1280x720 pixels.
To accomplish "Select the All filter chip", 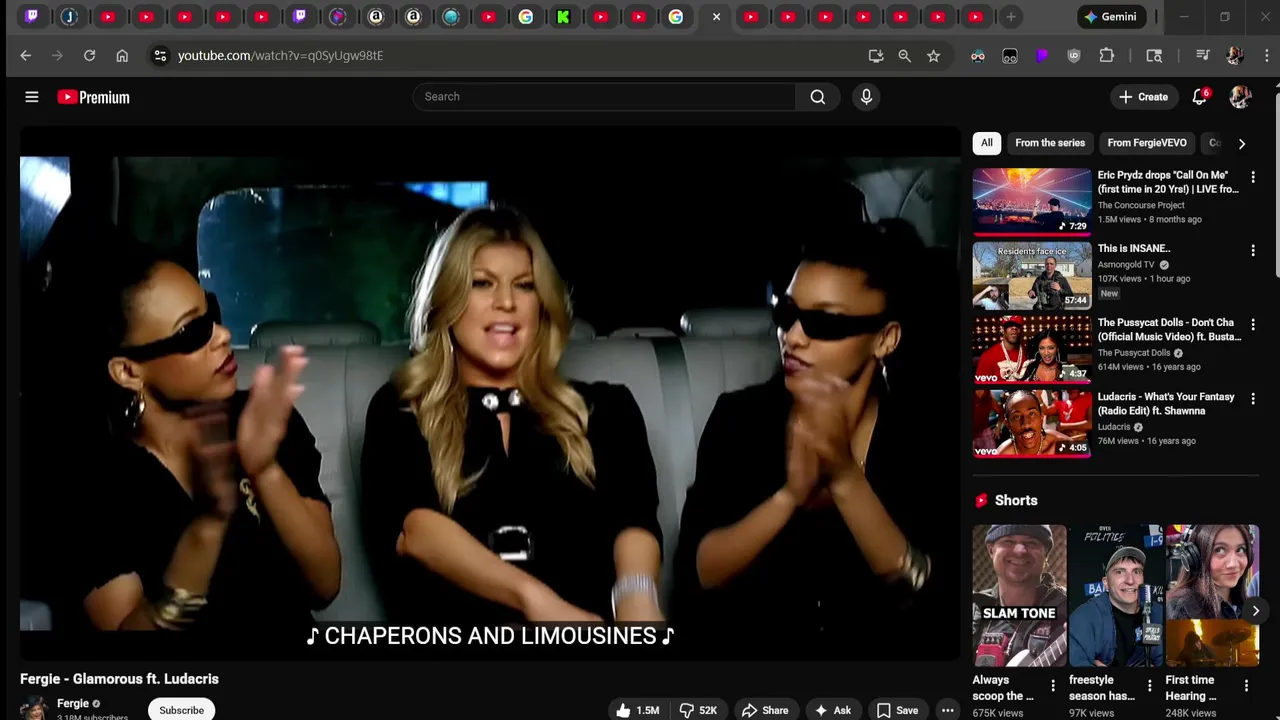I will coord(986,143).
